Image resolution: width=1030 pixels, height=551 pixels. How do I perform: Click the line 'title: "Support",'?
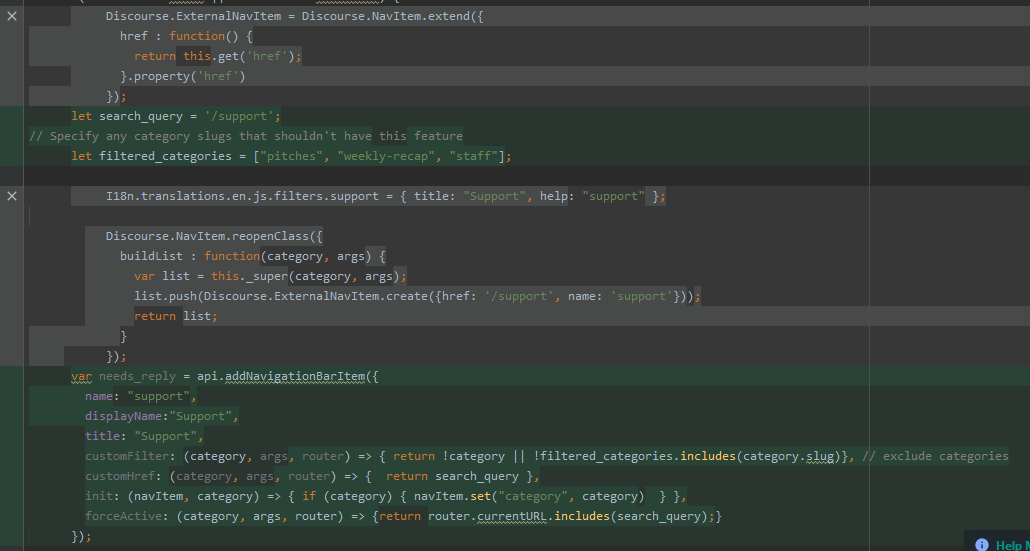[x=145, y=436]
